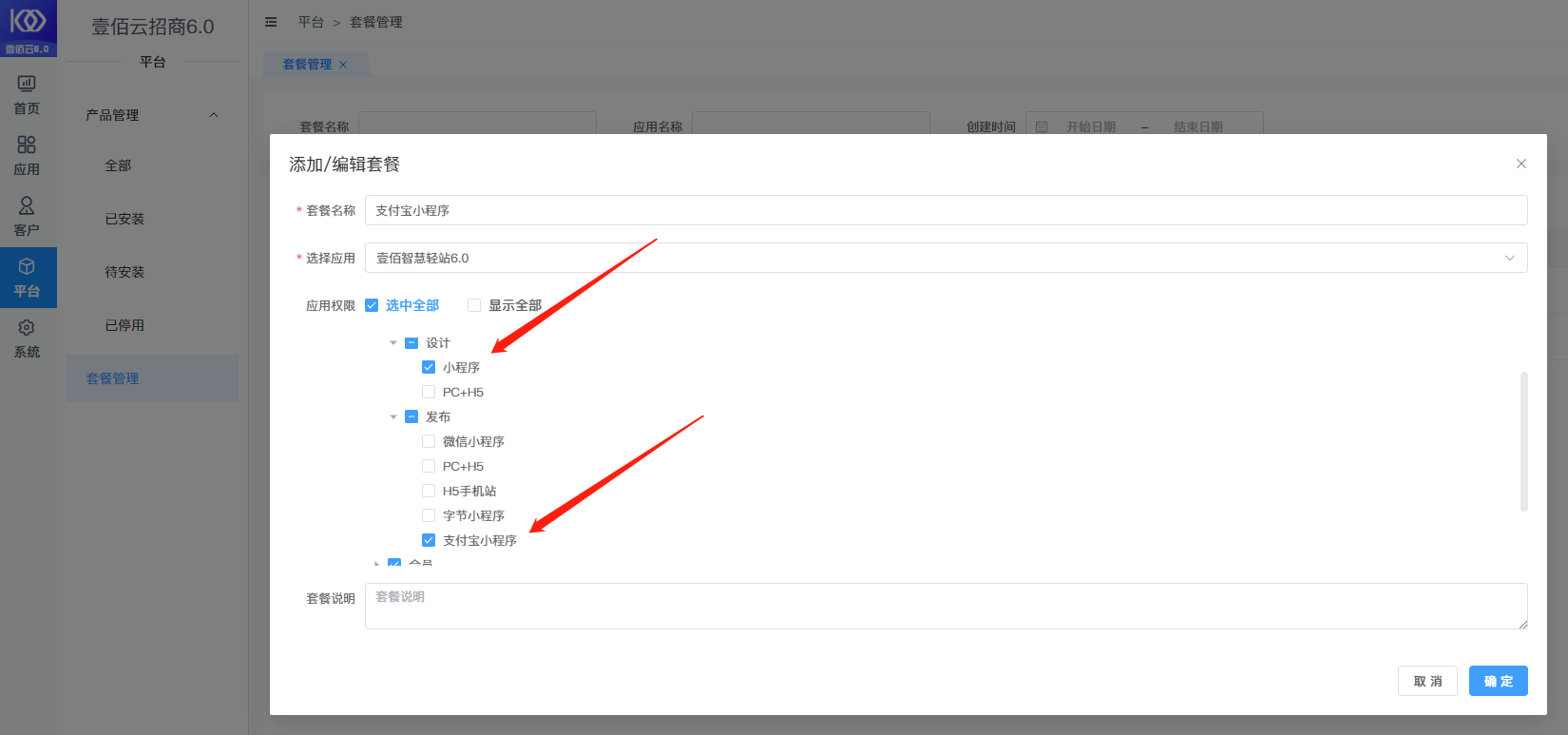
Task: Select 已安装 in product menu
Action: [x=124, y=219]
